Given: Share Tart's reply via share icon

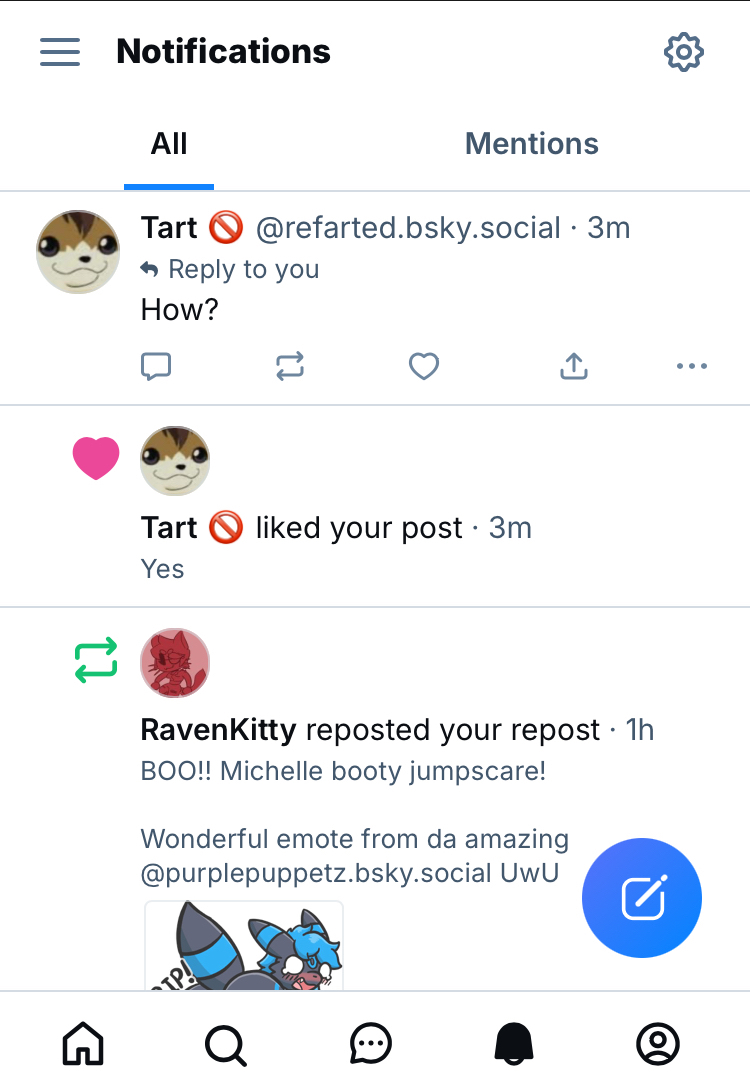Looking at the screenshot, I should 573,367.
